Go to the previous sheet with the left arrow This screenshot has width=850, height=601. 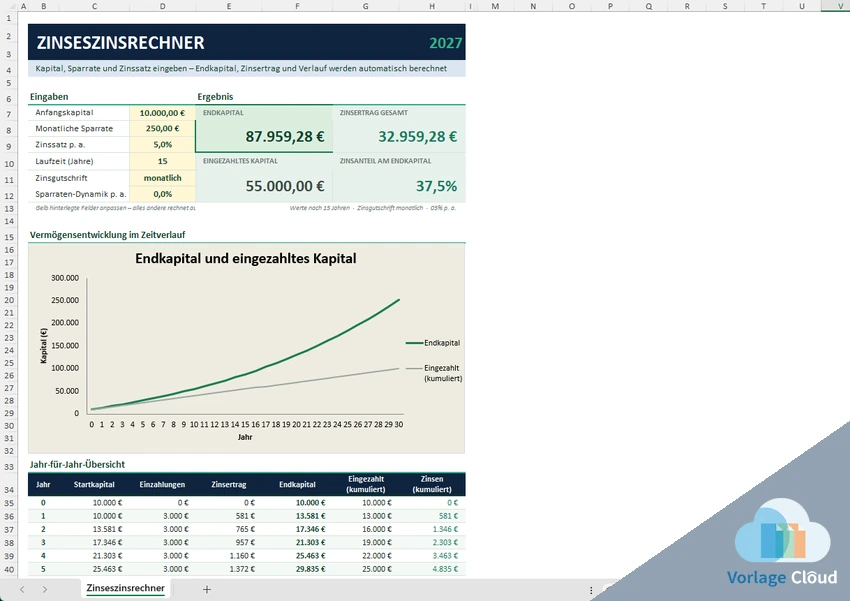click(x=22, y=589)
